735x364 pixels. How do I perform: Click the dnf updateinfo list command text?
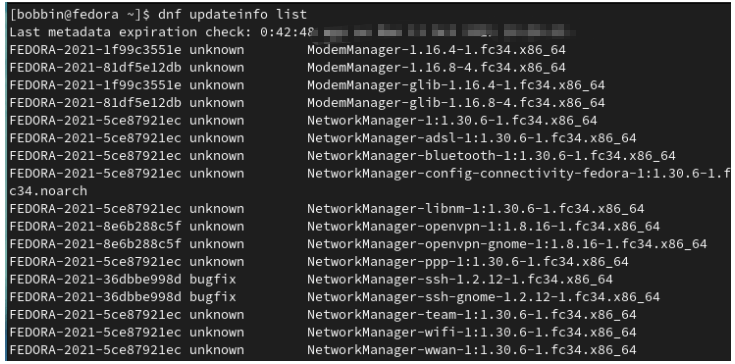click(x=232, y=15)
